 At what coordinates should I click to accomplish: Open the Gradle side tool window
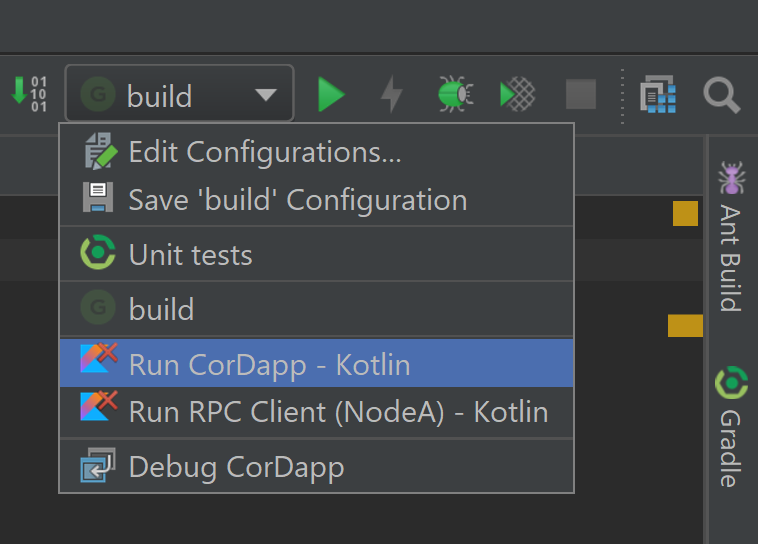pyautogui.click(x=731, y=426)
